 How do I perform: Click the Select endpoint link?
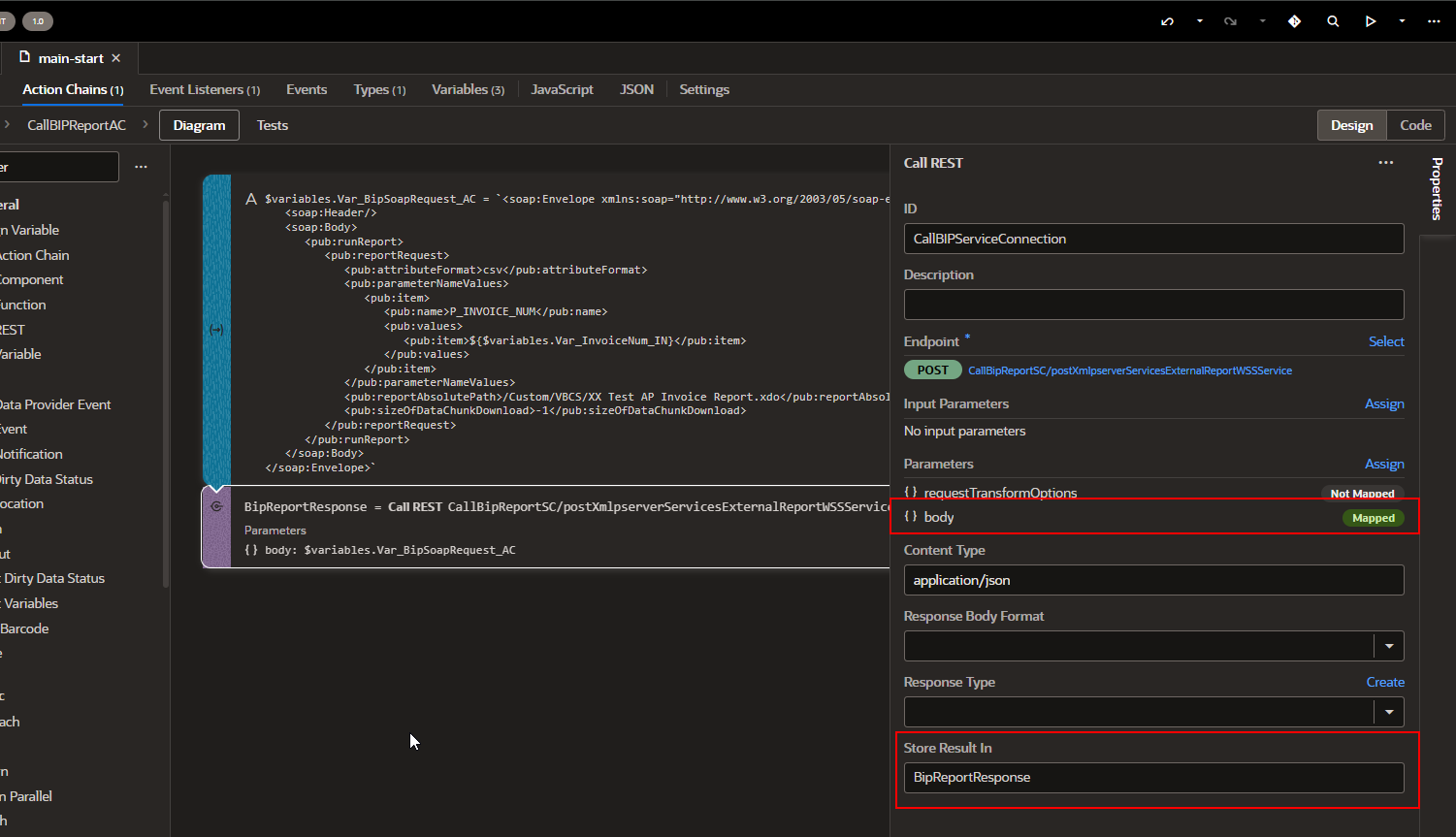point(1386,341)
